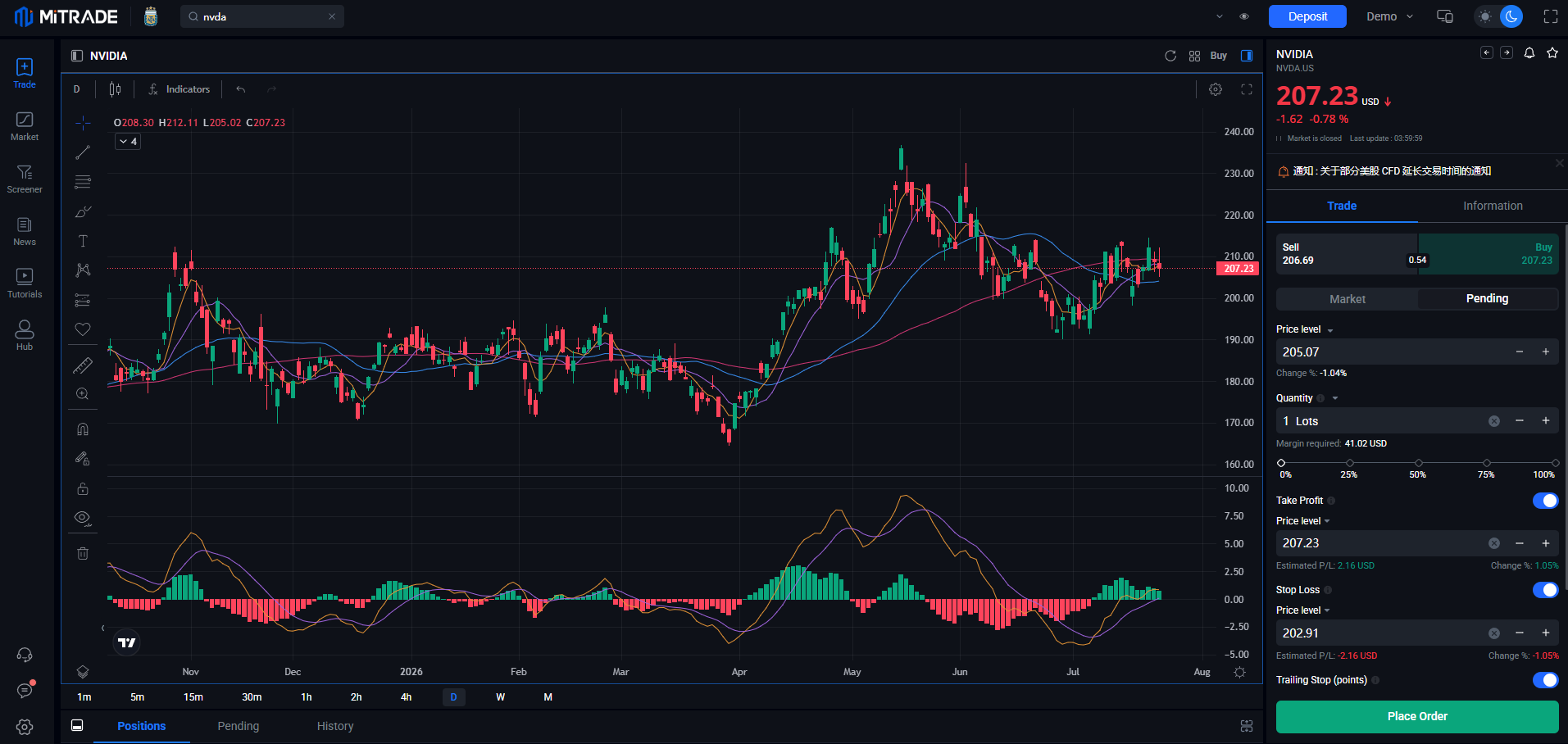Toggle the Take Profit switch
This screenshot has width=1568, height=744.
pyautogui.click(x=1545, y=501)
